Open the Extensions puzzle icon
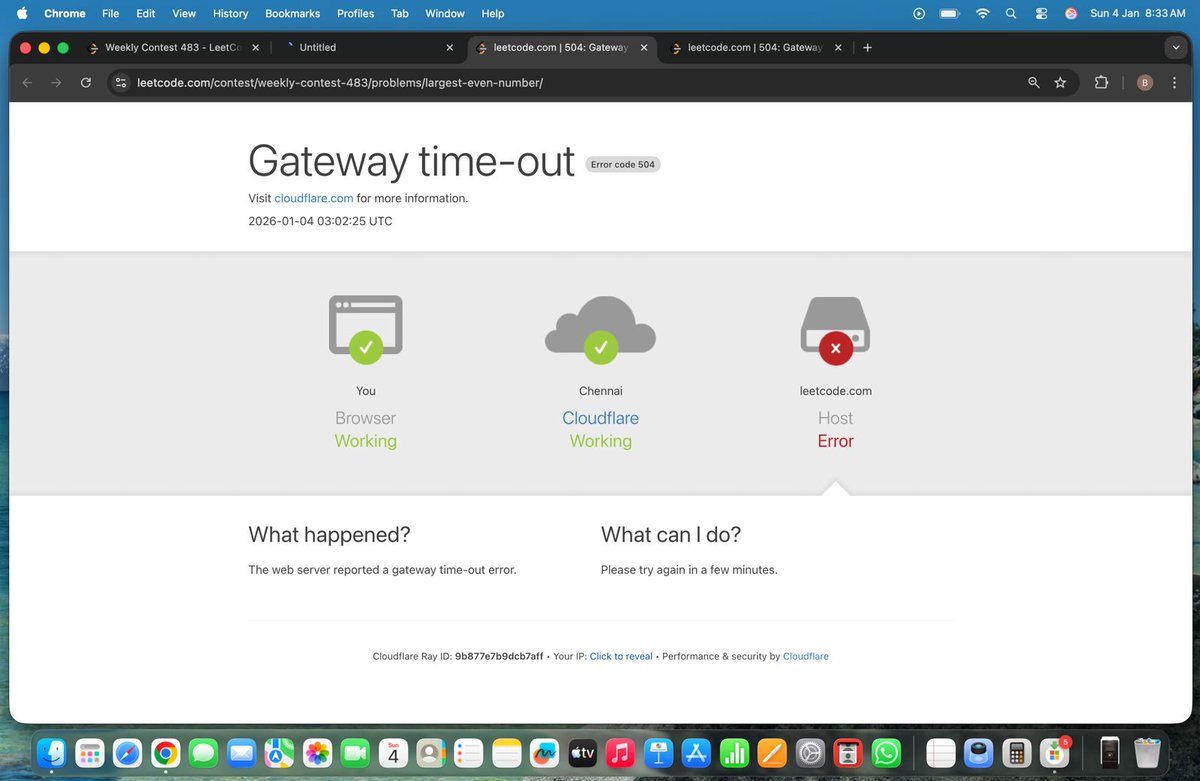Screen dimensions: 1200x781 (1101, 83)
